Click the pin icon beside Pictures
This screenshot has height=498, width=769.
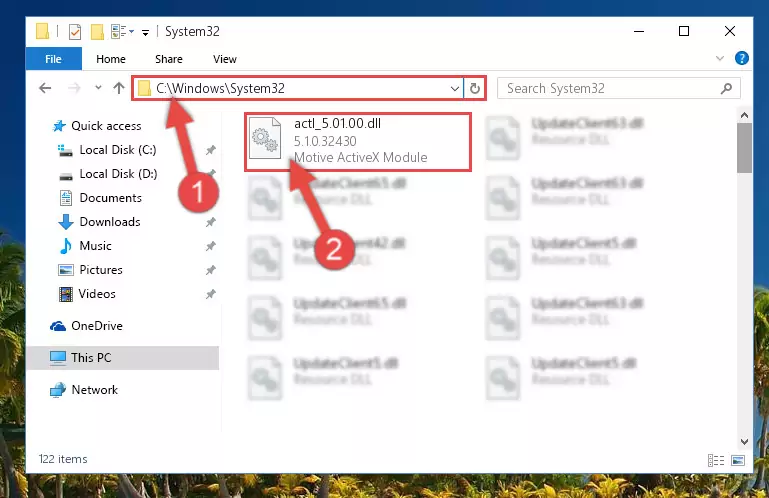[x=210, y=270]
